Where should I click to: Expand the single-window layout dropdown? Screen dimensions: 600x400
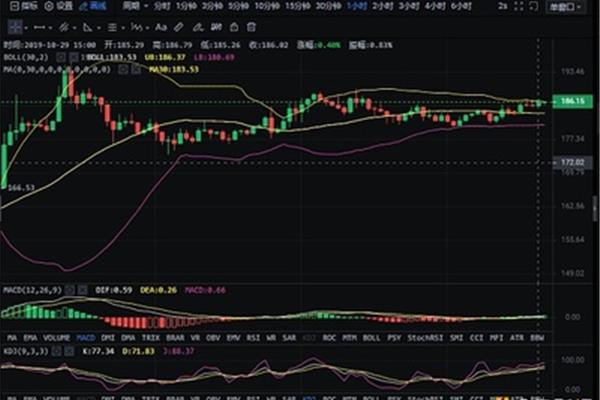[565, 7]
